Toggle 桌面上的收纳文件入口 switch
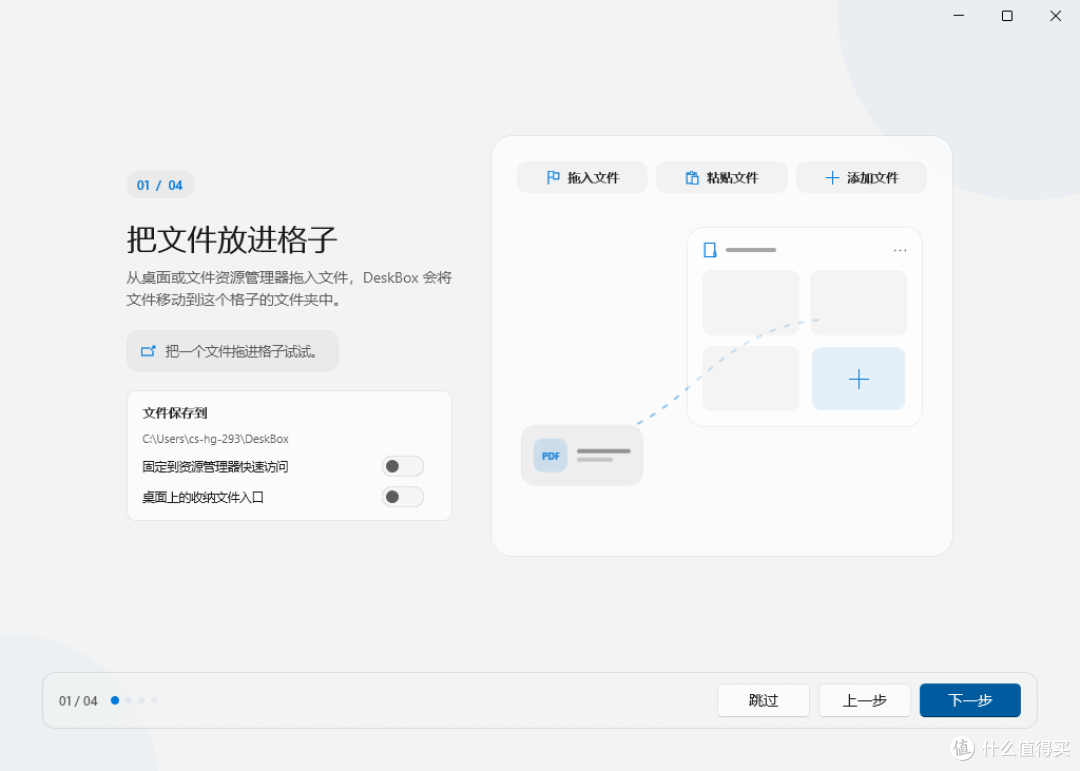The width and height of the screenshot is (1080, 771). [403, 497]
